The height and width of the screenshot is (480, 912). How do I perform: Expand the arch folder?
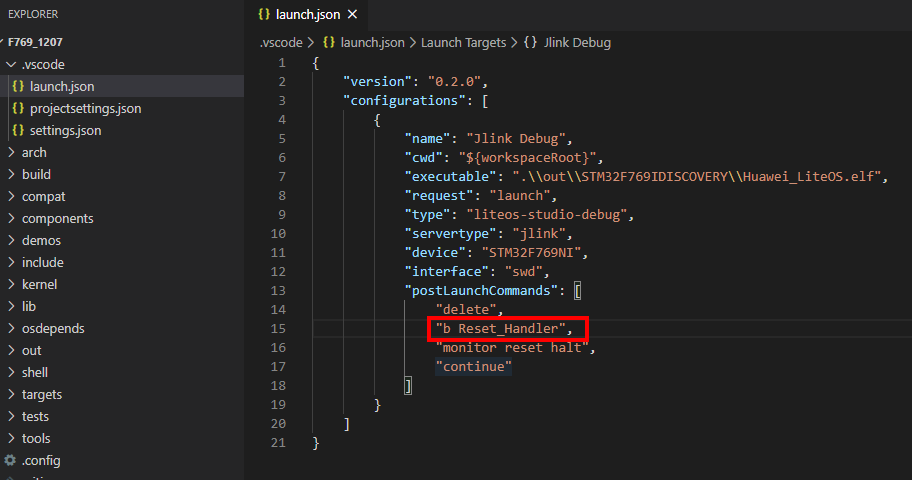click(x=11, y=152)
